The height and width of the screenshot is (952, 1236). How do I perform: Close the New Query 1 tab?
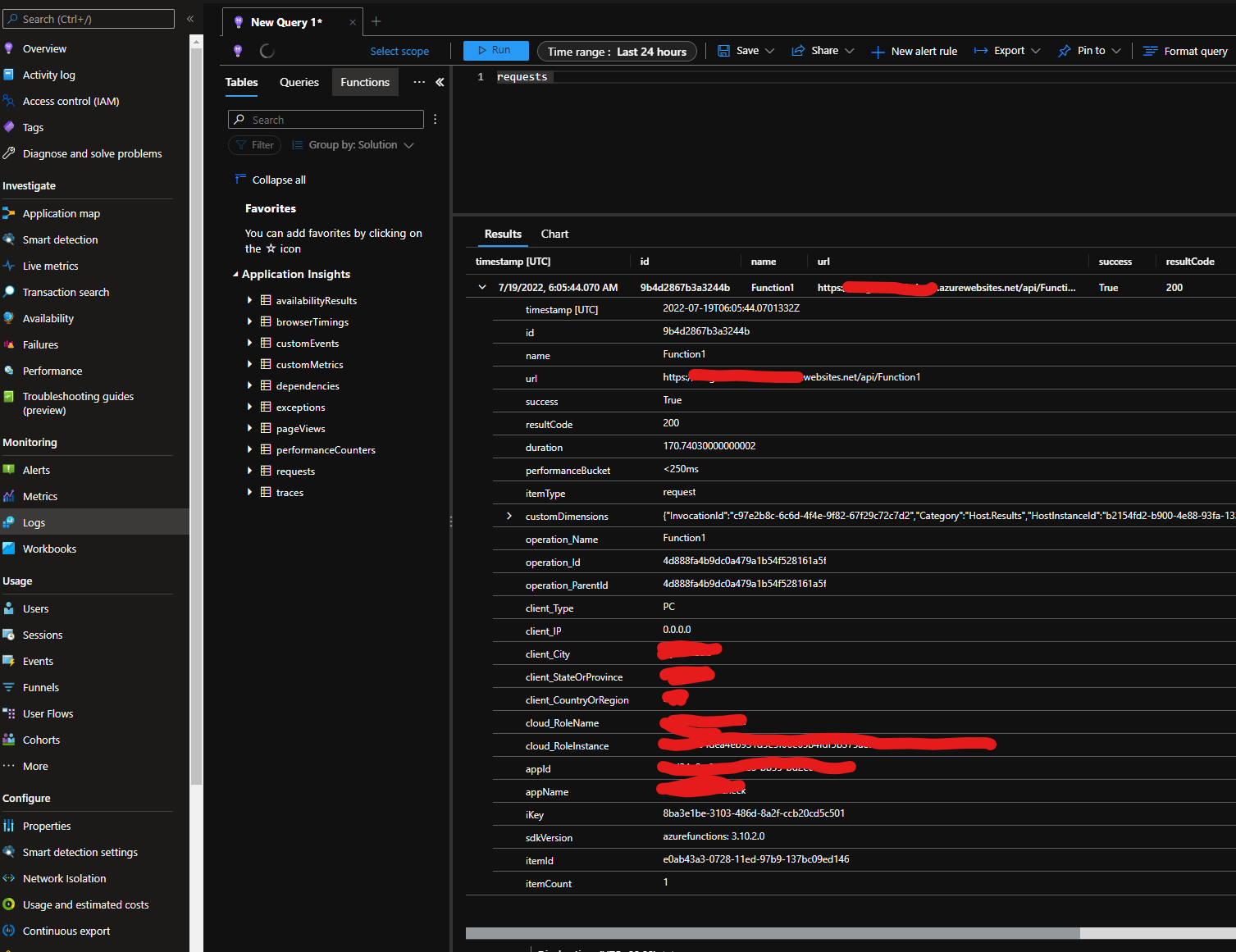(353, 22)
